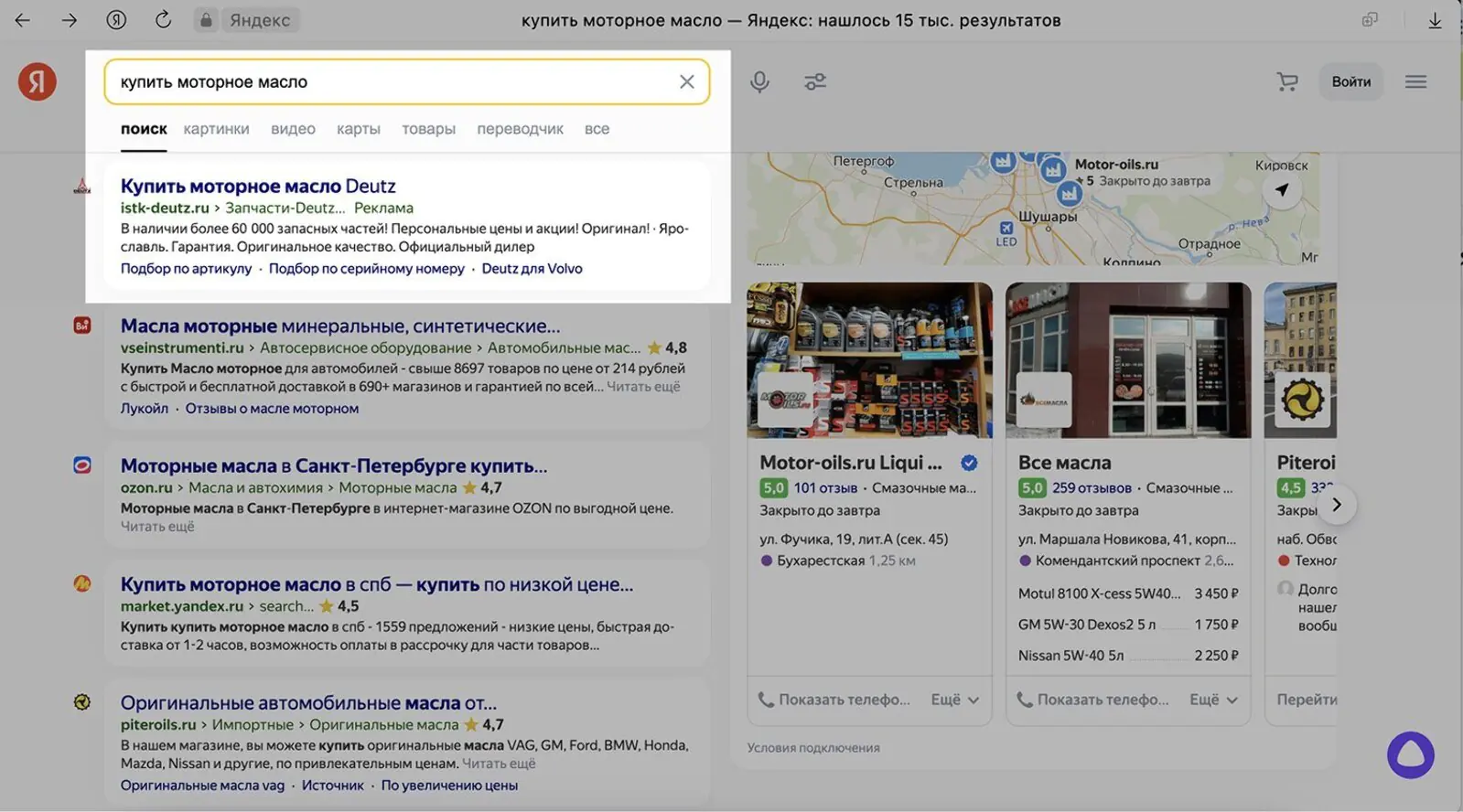This screenshot has height=812, width=1463.
Task: Go back with the browser back arrow
Action: point(23,20)
